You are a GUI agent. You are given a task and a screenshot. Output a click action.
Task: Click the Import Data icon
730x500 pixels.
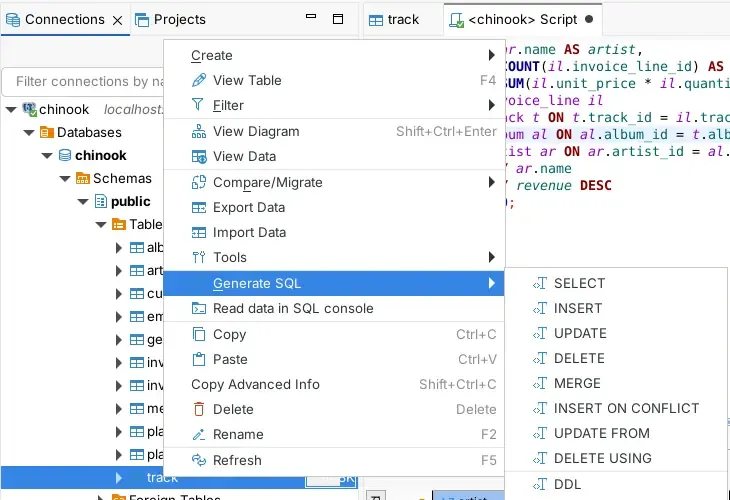[x=199, y=232]
